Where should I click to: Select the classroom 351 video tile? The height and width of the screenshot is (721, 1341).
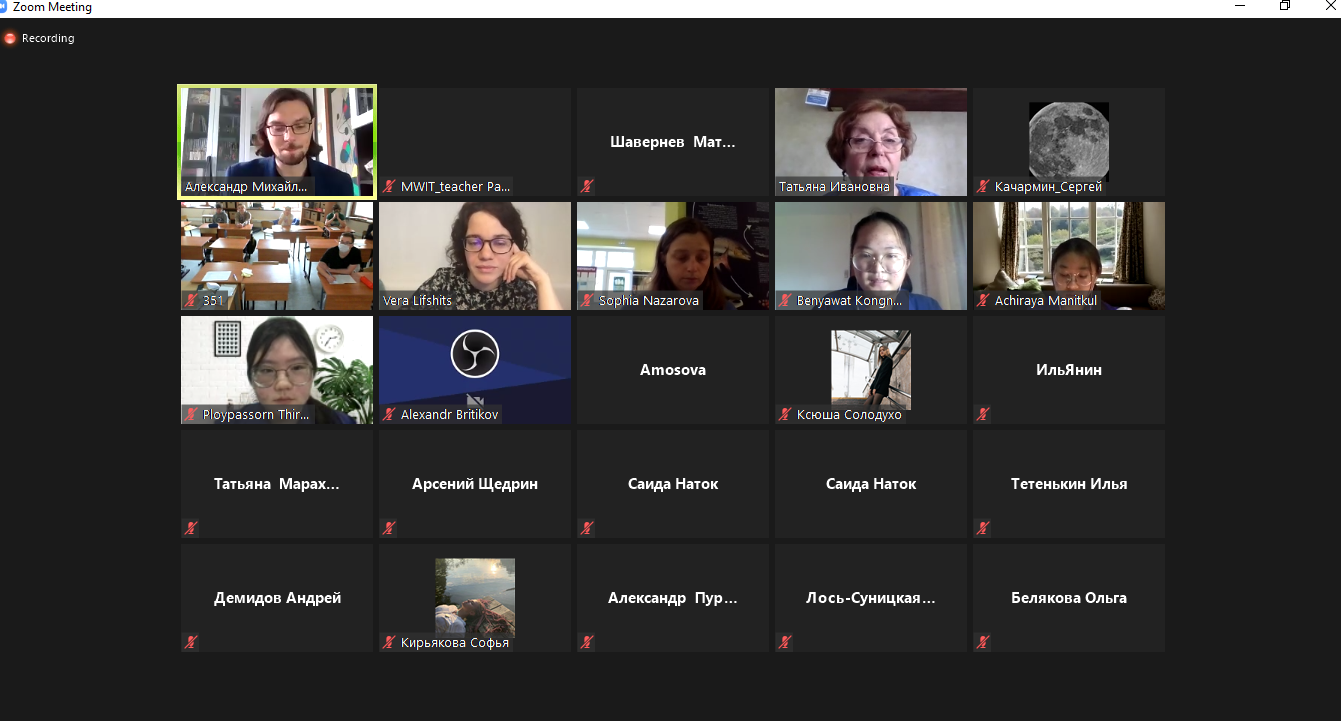click(x=277, y=256)
